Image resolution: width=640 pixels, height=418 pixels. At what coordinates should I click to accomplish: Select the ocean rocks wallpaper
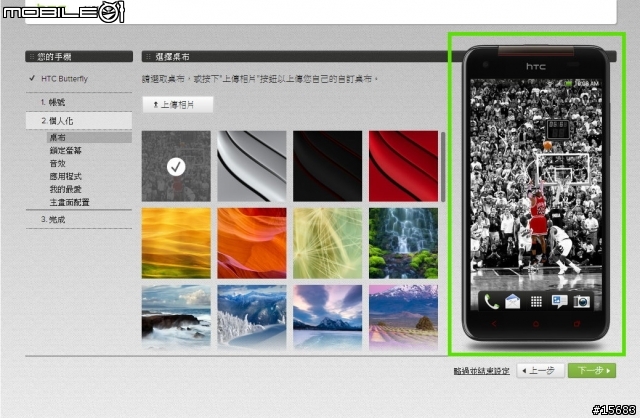click(x=176, y=317)
